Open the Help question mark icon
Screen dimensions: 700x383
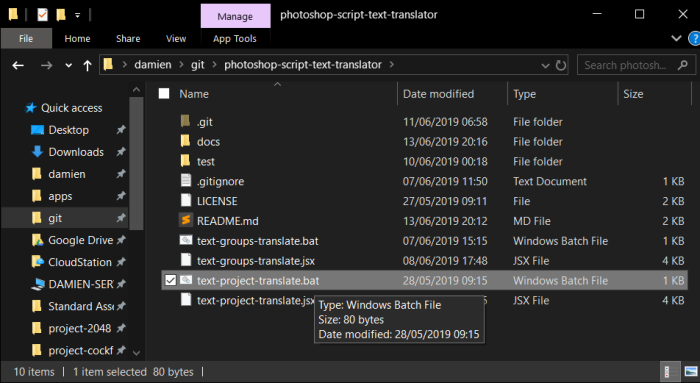pos(694,38)
